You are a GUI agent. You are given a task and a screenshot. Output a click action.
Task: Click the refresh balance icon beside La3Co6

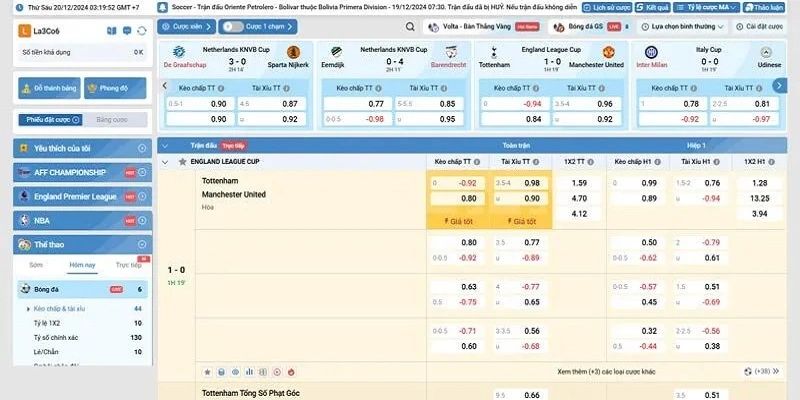[x=141, y=32]
